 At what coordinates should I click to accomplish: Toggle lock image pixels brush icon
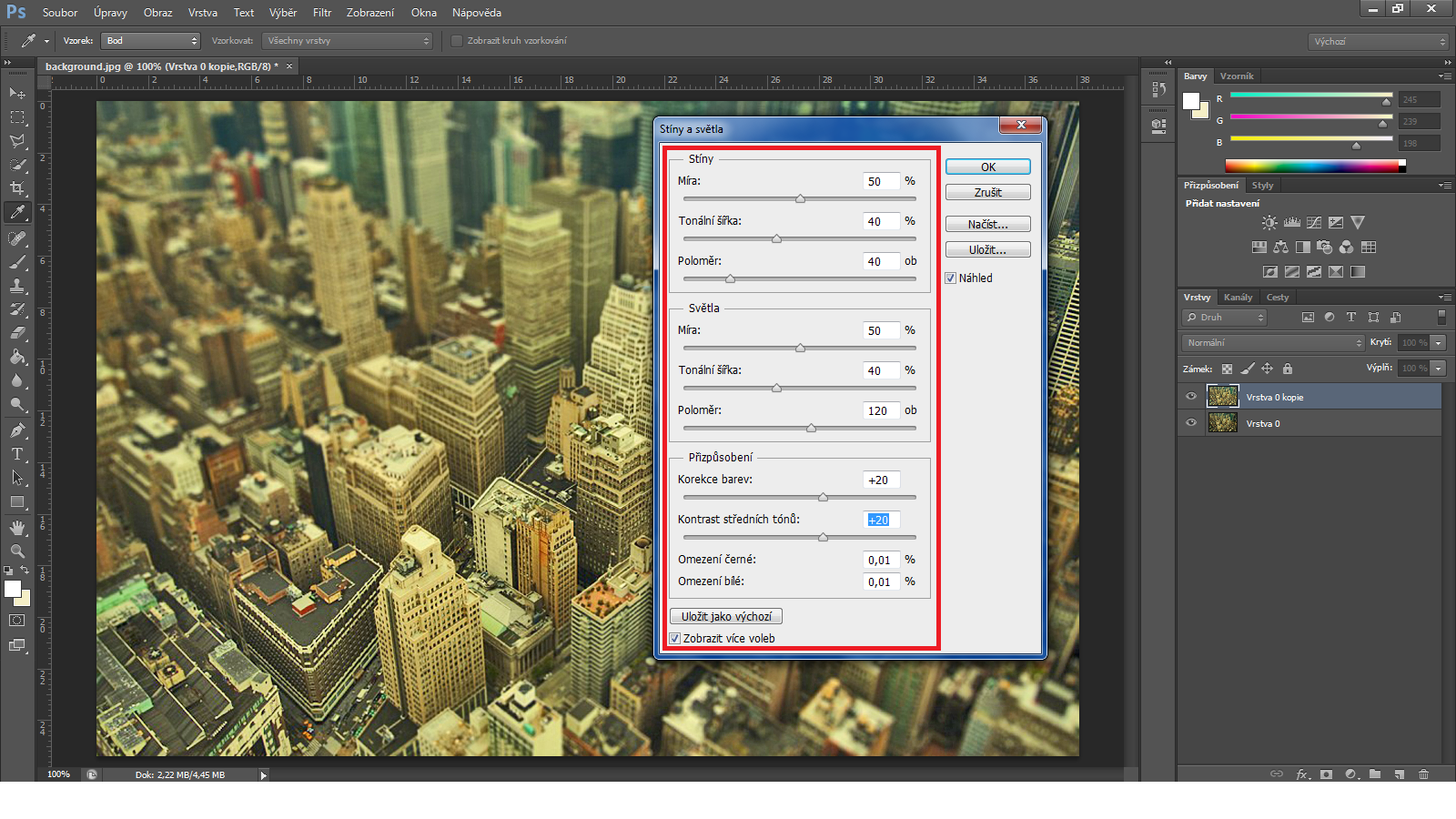1248,369
